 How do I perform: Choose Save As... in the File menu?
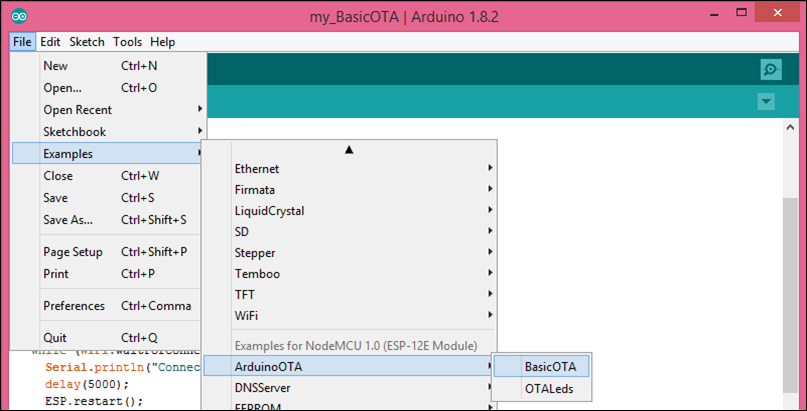(107, 220)
